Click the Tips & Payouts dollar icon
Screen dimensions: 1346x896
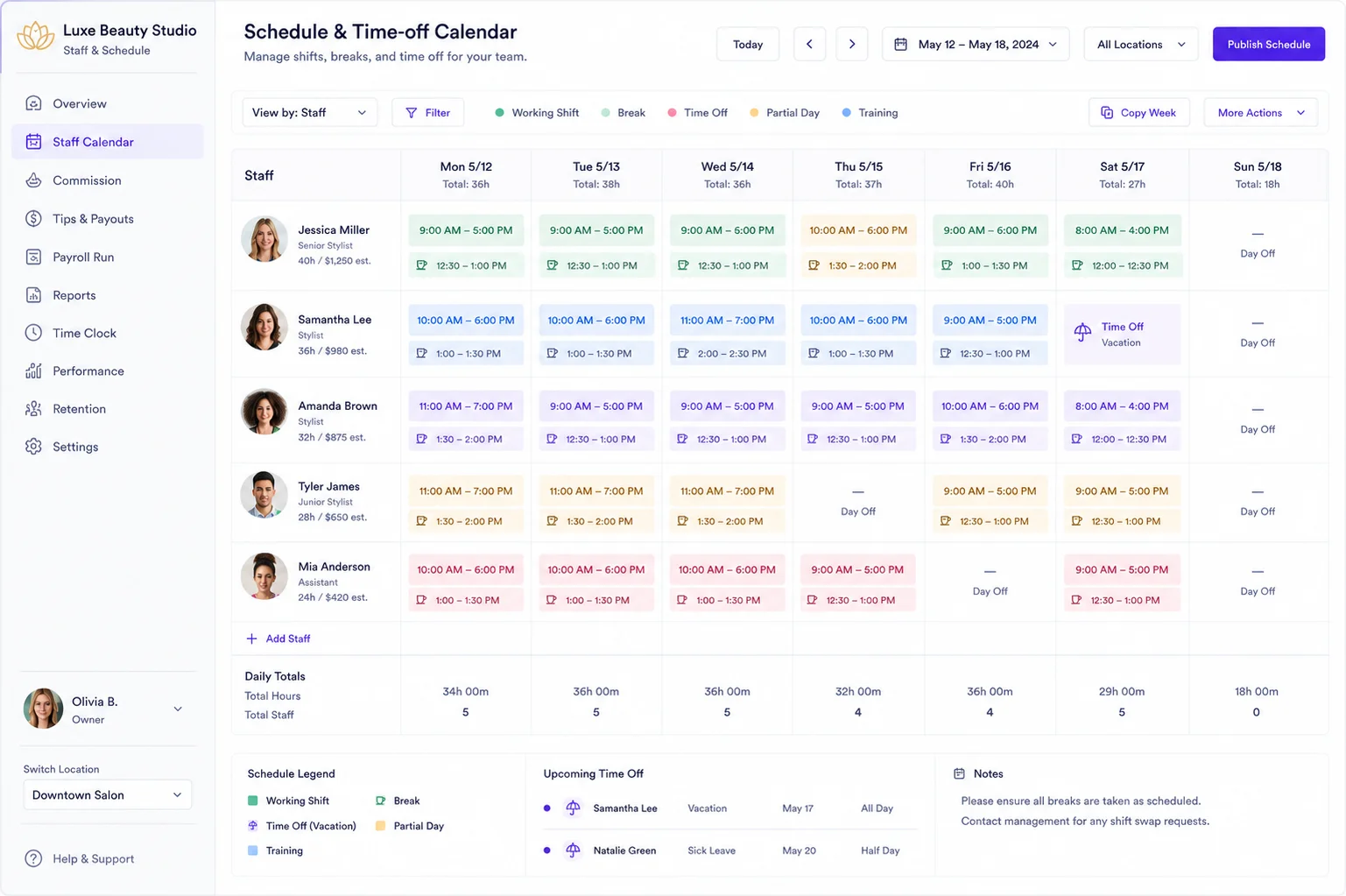click(x=33, y=219)
